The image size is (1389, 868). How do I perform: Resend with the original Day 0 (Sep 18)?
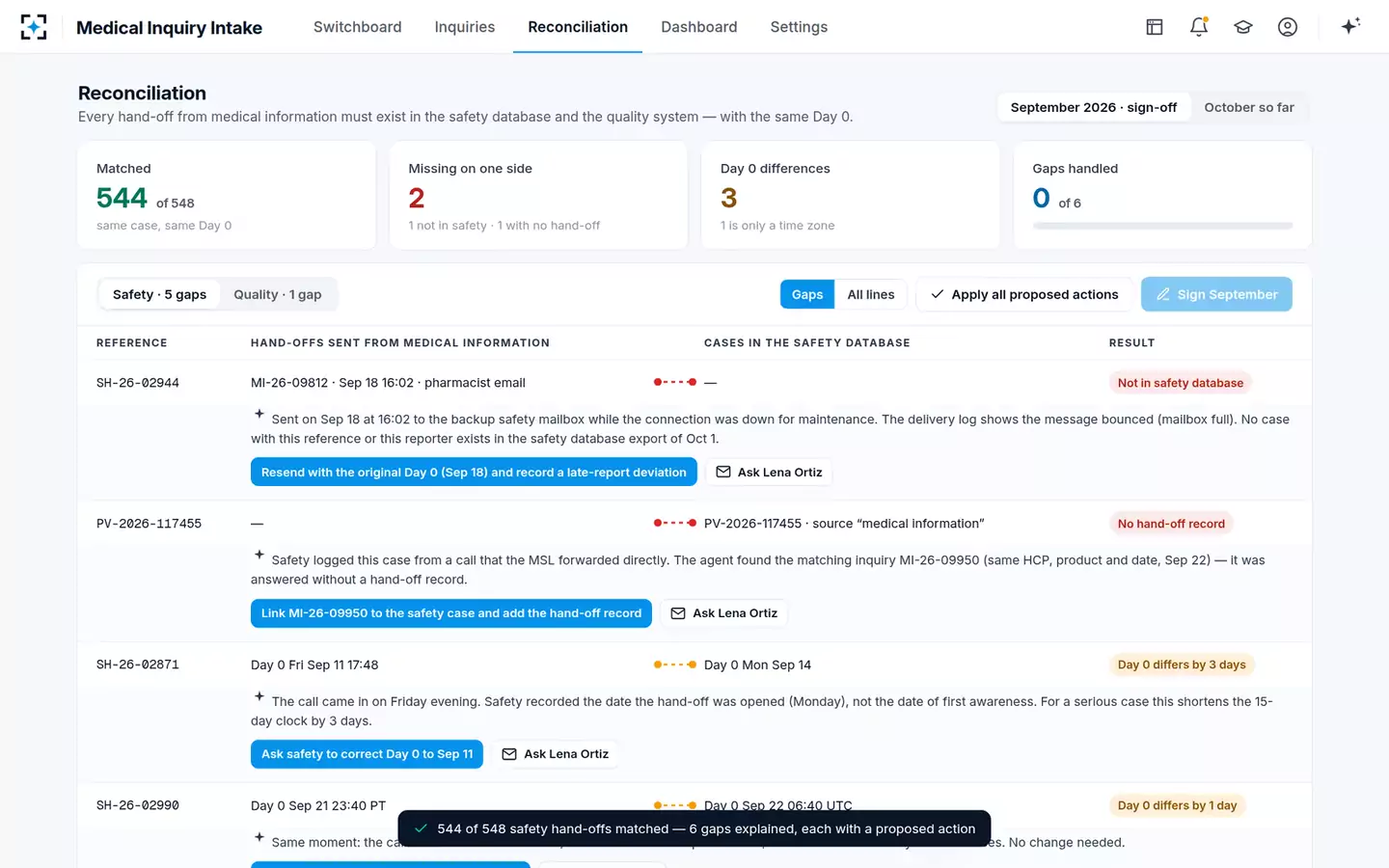[x=474, y=472]
